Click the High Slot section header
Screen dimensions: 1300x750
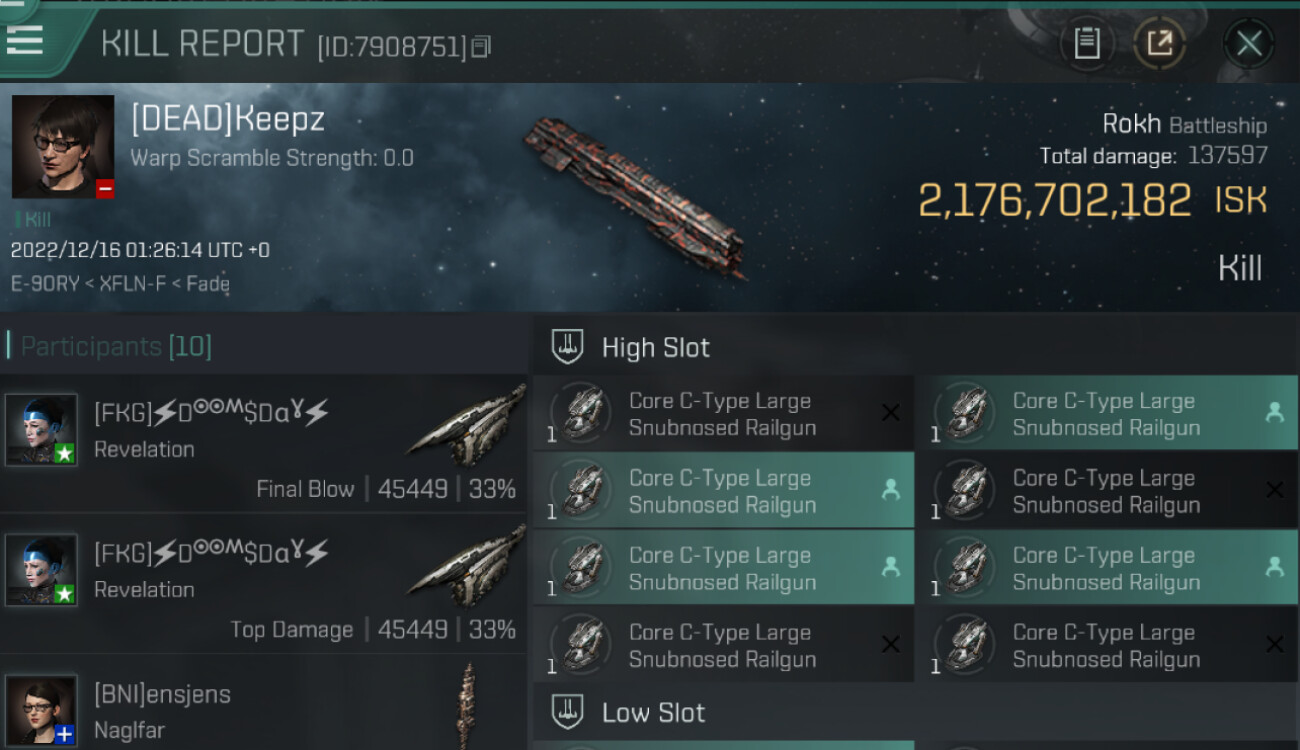click(655, 347)
